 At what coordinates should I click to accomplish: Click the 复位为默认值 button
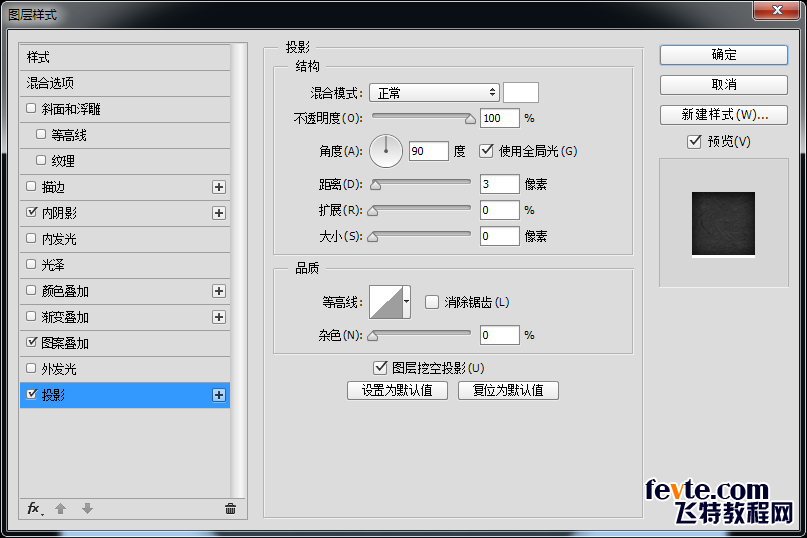[x=508, y=390]
